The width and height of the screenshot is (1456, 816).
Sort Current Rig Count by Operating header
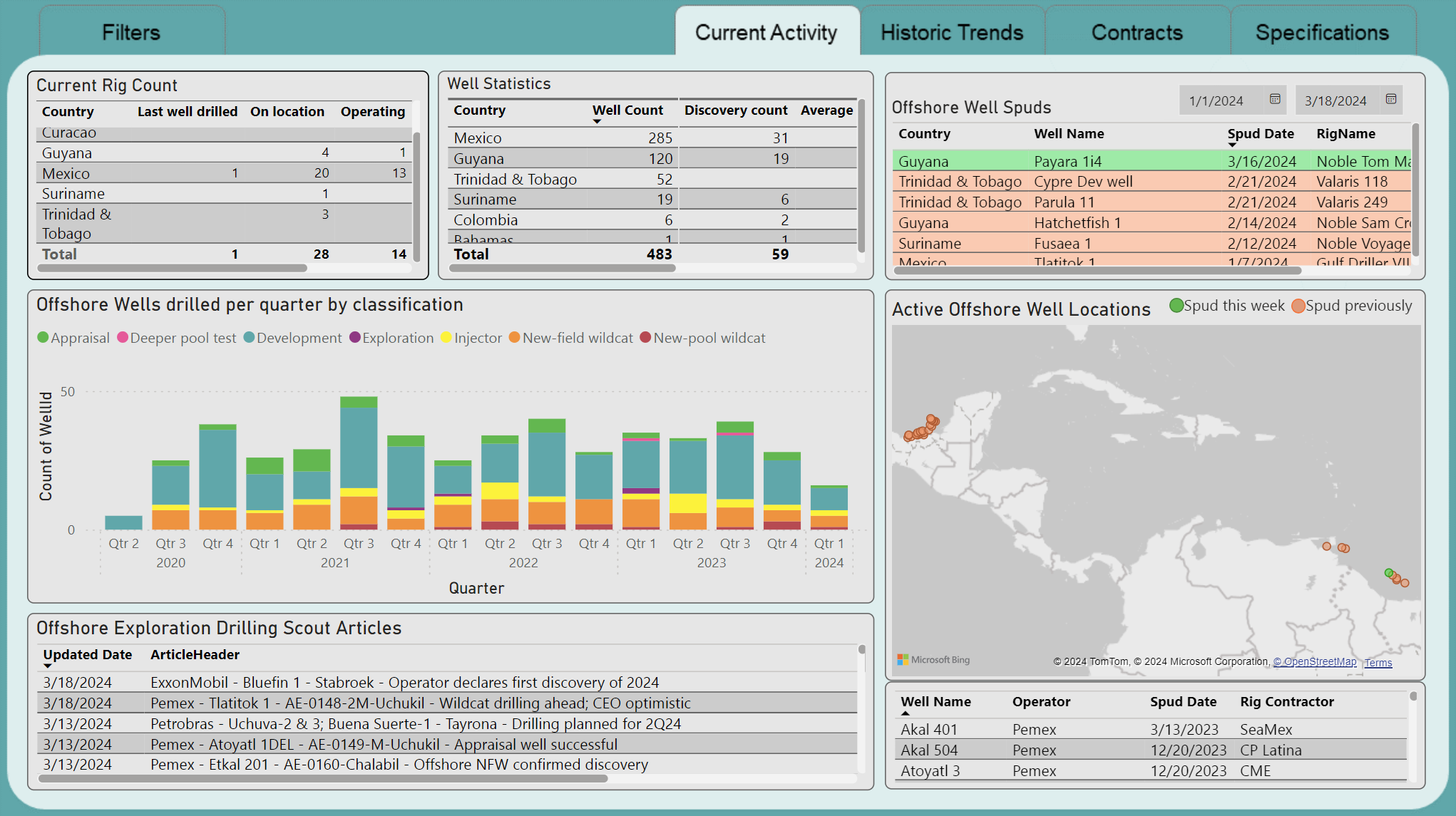click(372, 112)
